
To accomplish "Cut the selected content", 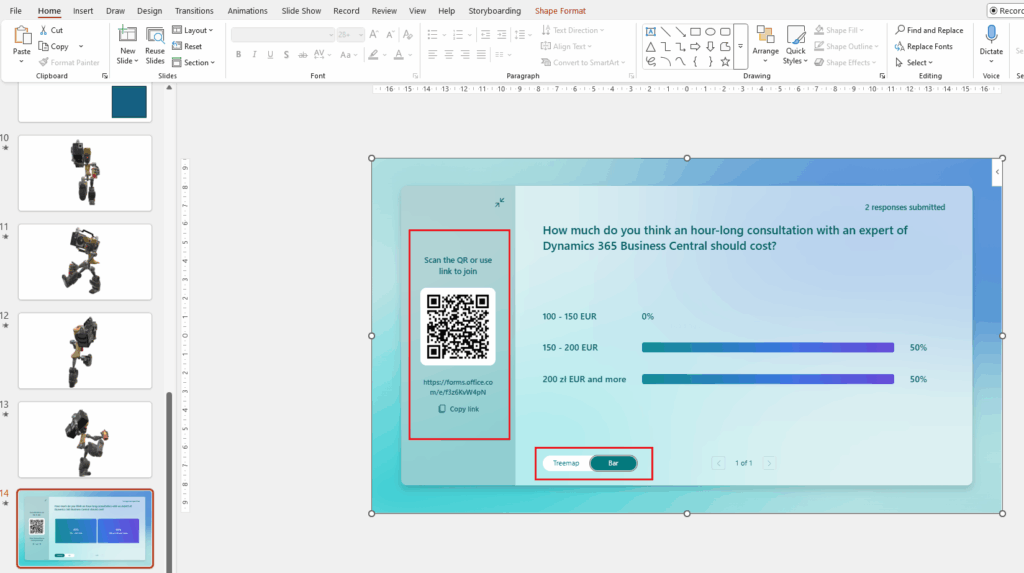I will coord(51,30).
